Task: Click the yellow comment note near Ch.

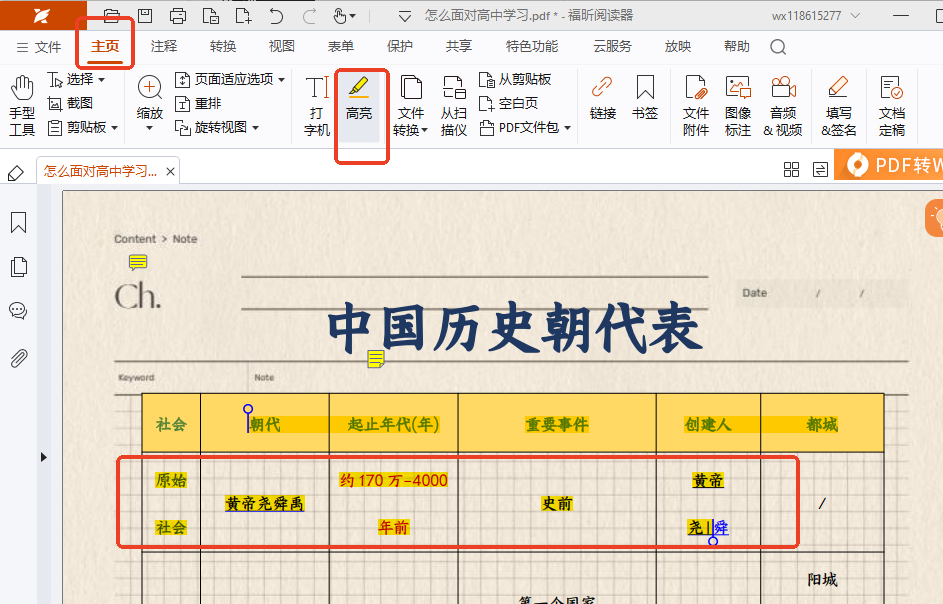Action: 138,262
